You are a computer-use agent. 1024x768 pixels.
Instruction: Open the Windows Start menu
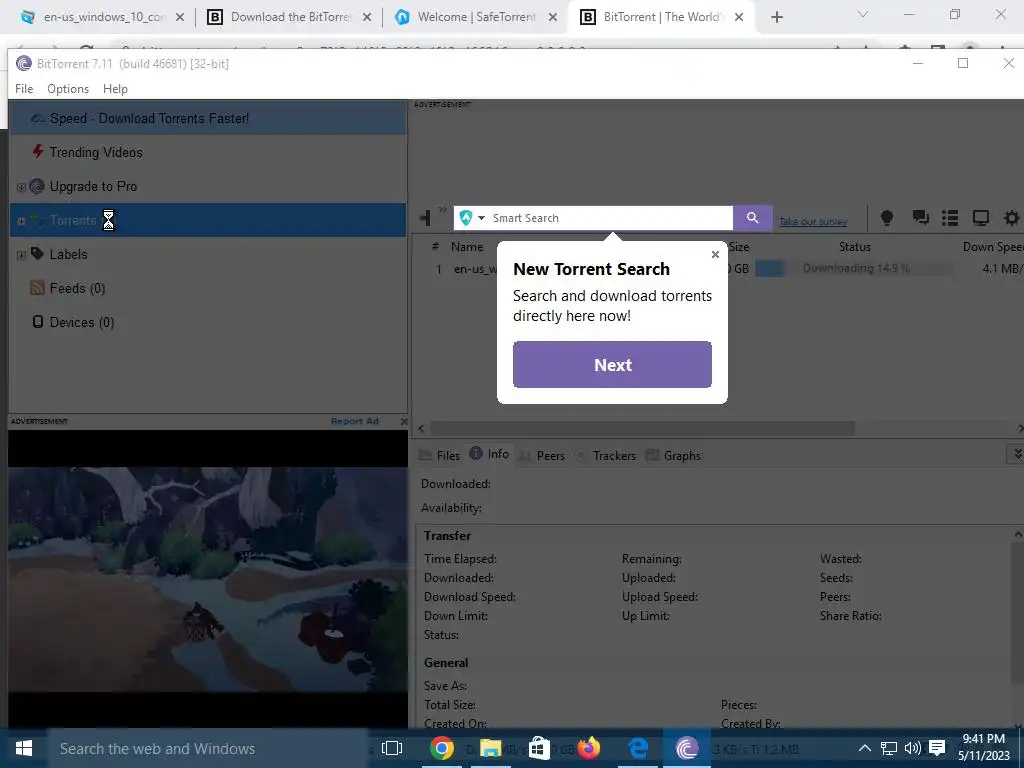click(x=24, y=748)
